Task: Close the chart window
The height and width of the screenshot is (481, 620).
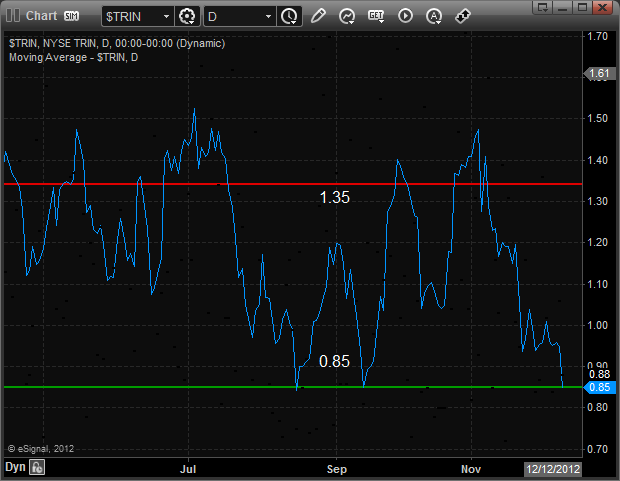Action: coord(603,7)
